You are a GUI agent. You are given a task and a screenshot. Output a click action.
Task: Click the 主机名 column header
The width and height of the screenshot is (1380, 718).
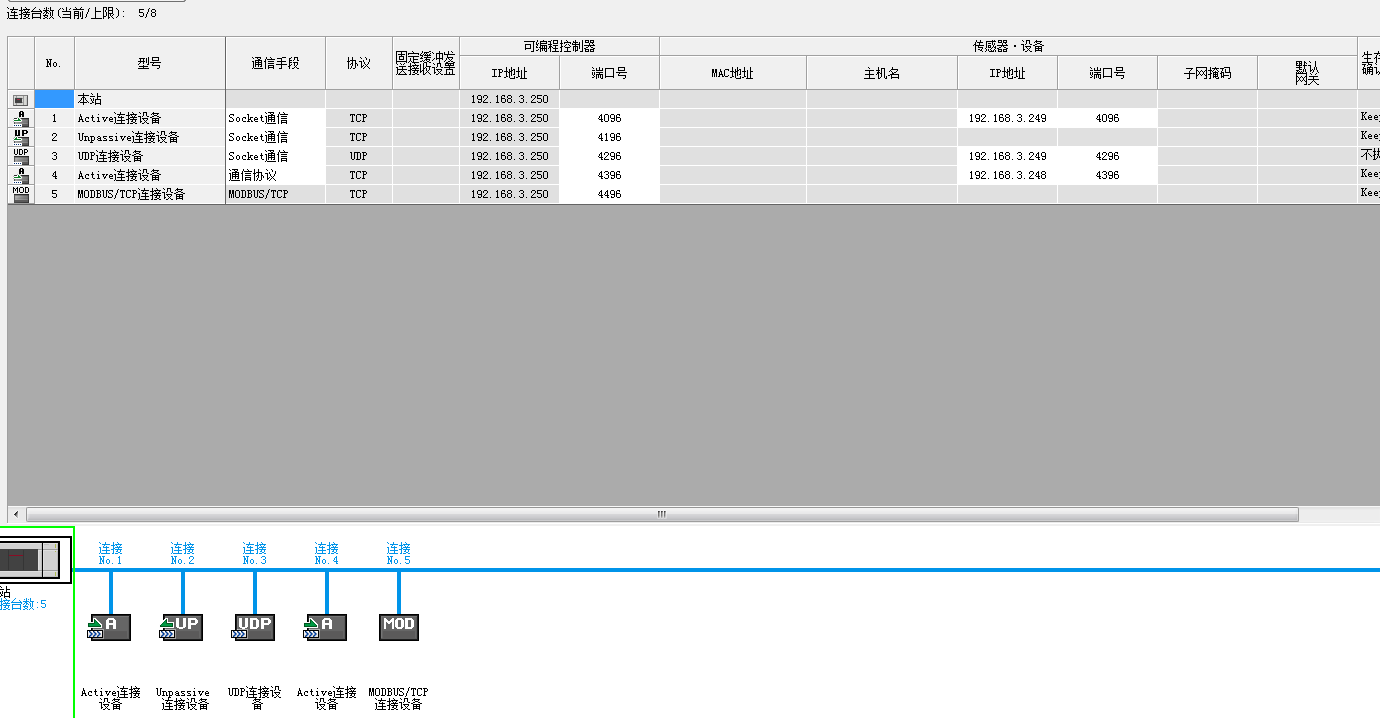(x=881, y=73)
